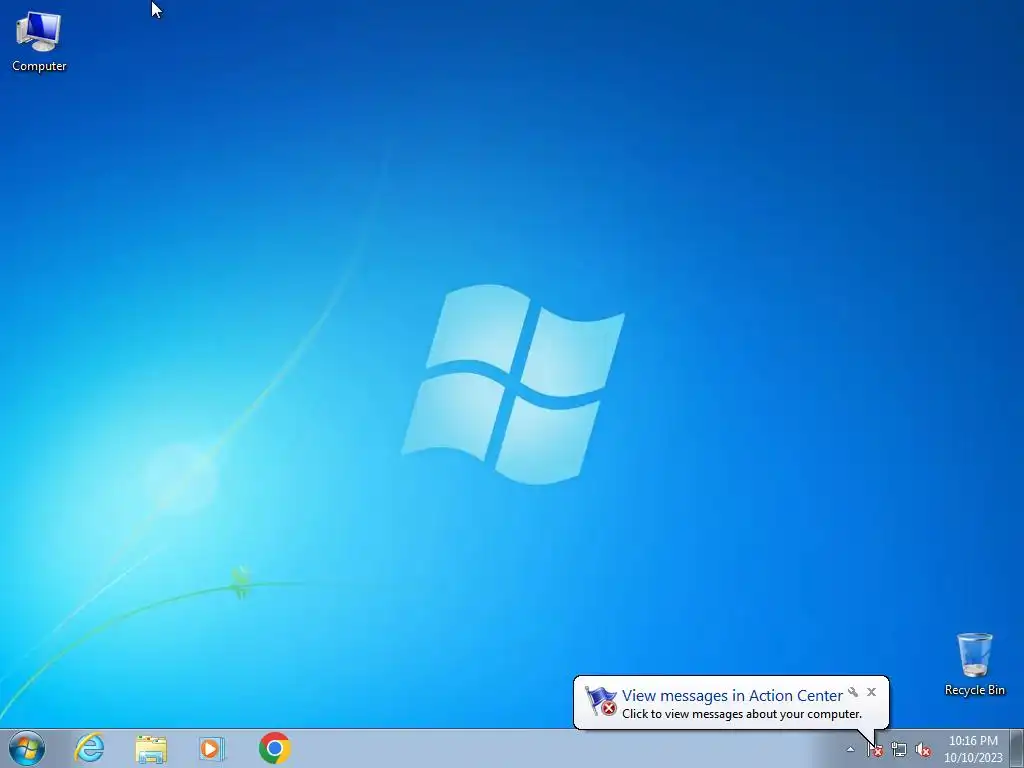This screenshot has width=1024, height=768.
Task: Open the clock showing 10:16 PM
Action: (x=973, y=749)
